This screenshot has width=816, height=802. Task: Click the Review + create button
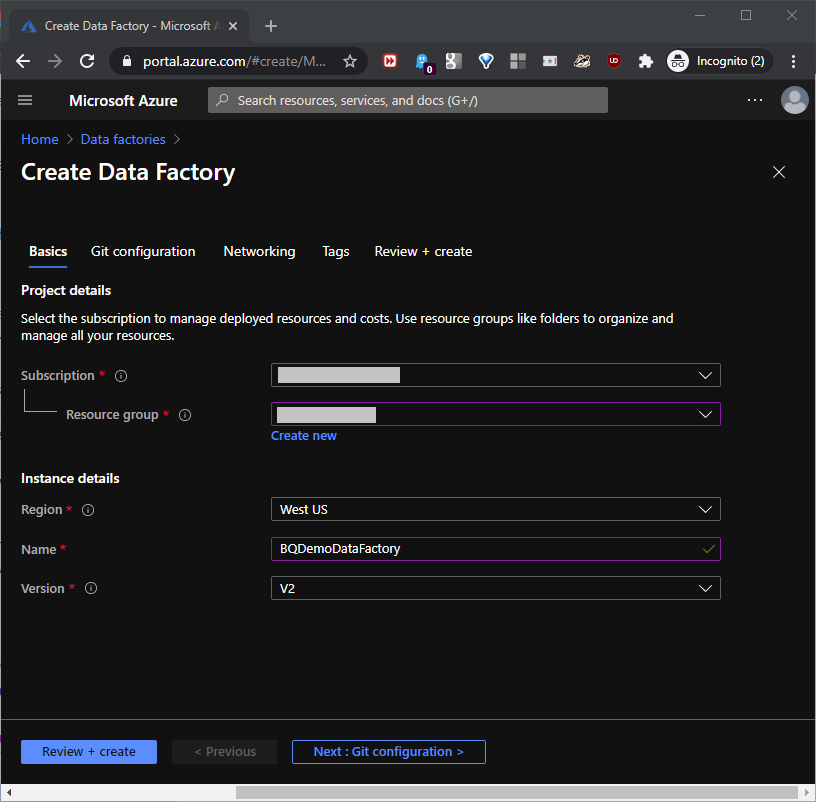pos(89,752)
